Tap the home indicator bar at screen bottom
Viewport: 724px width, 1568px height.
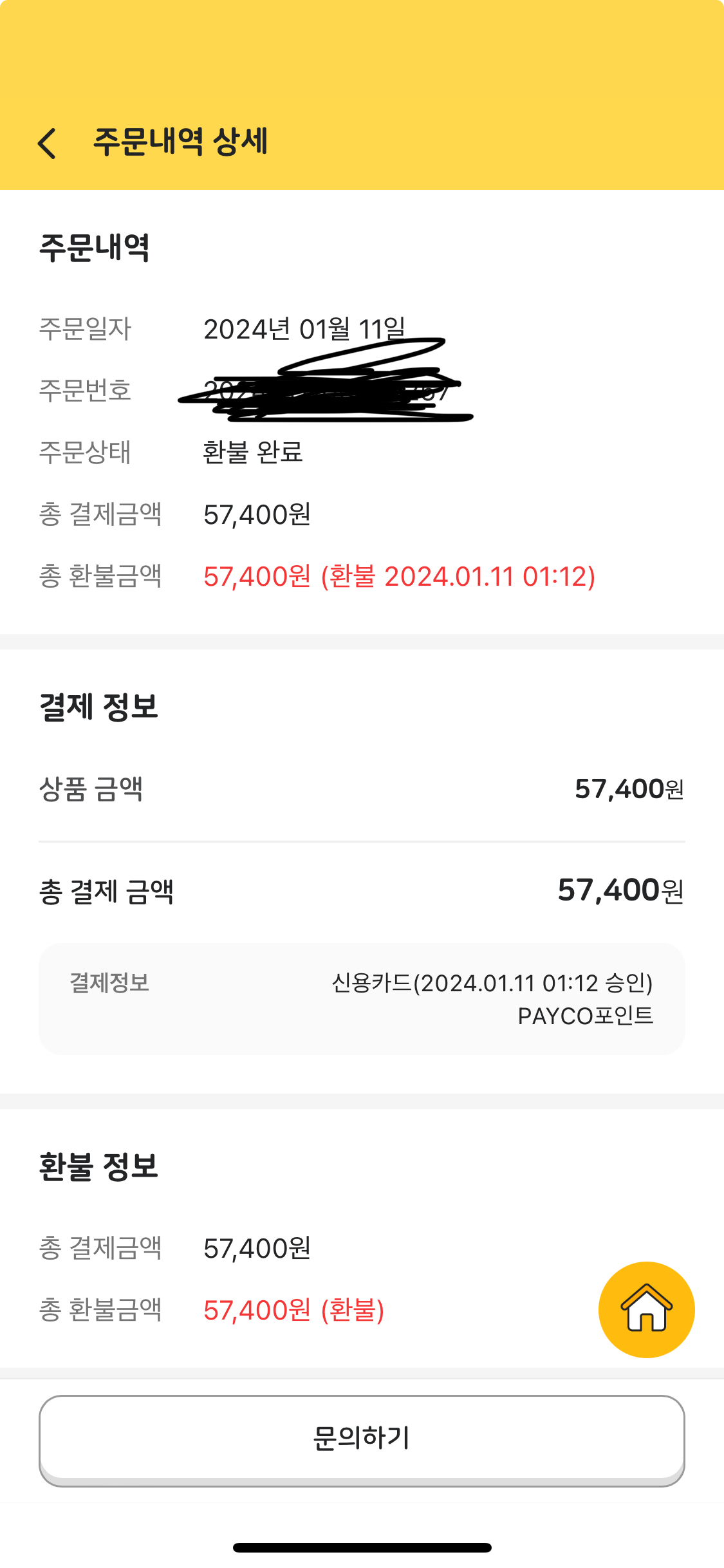(362, 1547)
